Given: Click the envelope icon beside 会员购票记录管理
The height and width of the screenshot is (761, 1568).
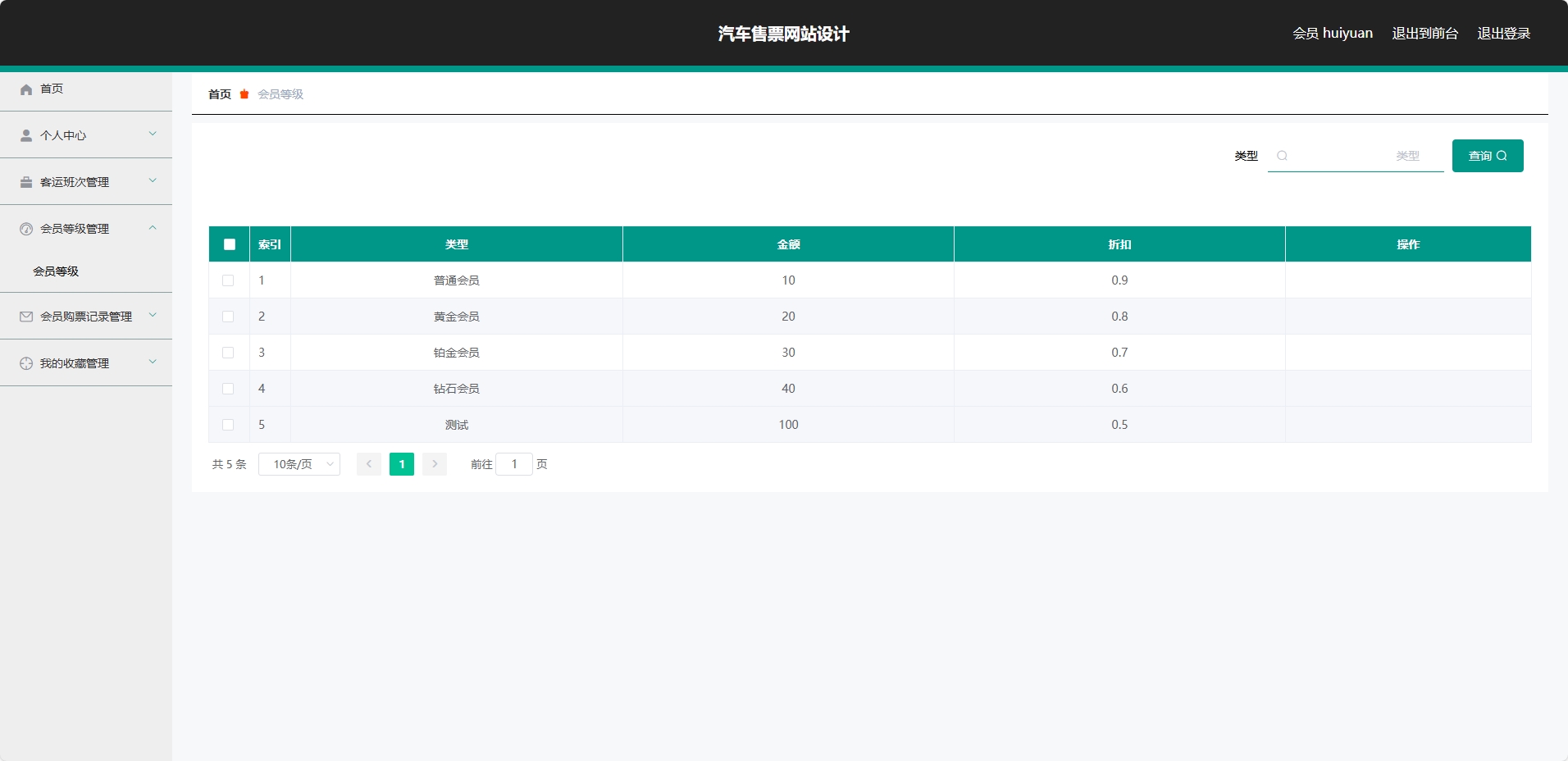Looking at the screenshot, I should [x=25, y=317].
